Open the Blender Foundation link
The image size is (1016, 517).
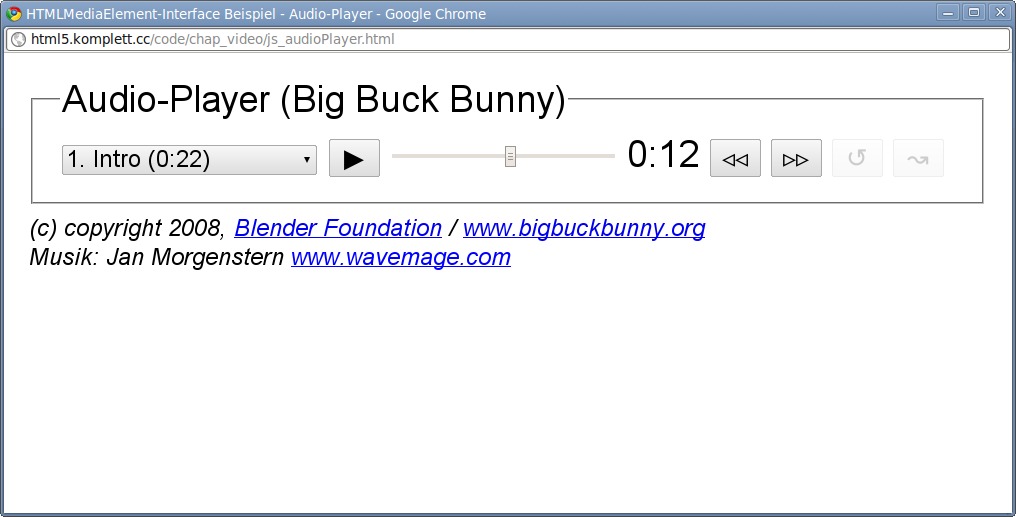338,228
